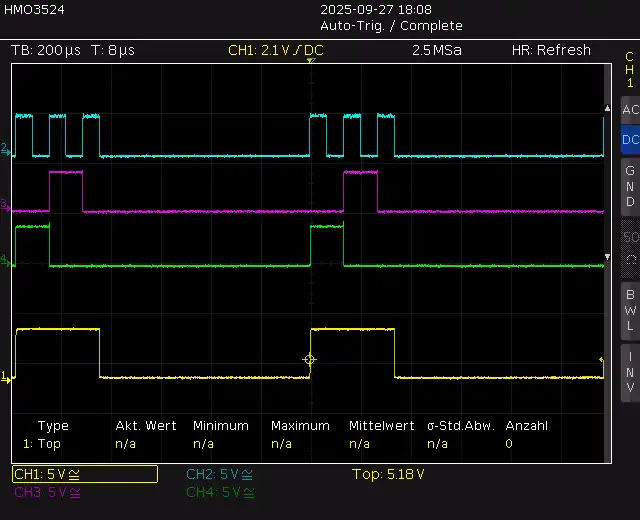Select the CH2: 5 V channel label
This screenshot has height=520, width=640.
(220, 474)
